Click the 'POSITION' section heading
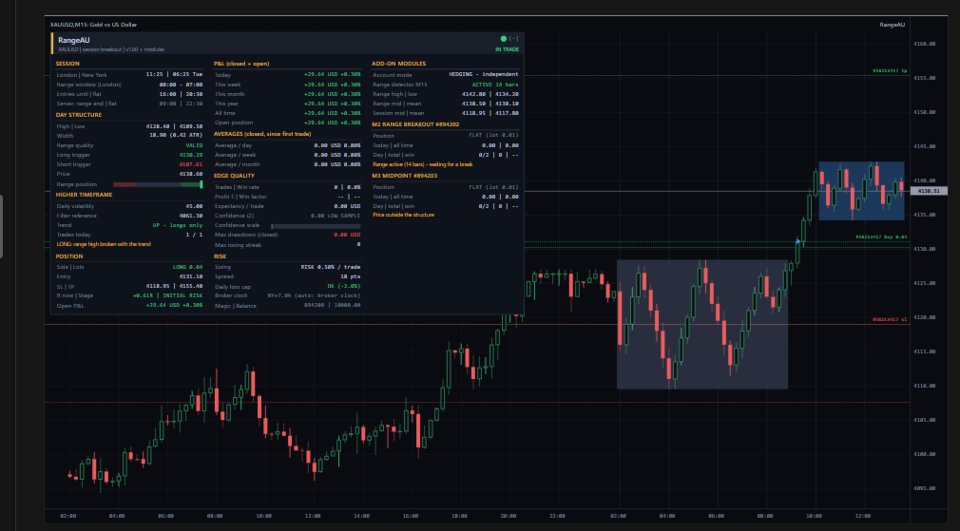 [x=69, y=257]
